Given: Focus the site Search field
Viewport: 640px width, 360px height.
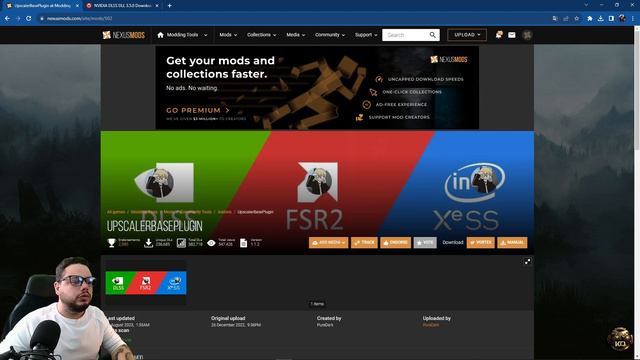Looking at the screenshot, I should (x=405, y=35).
